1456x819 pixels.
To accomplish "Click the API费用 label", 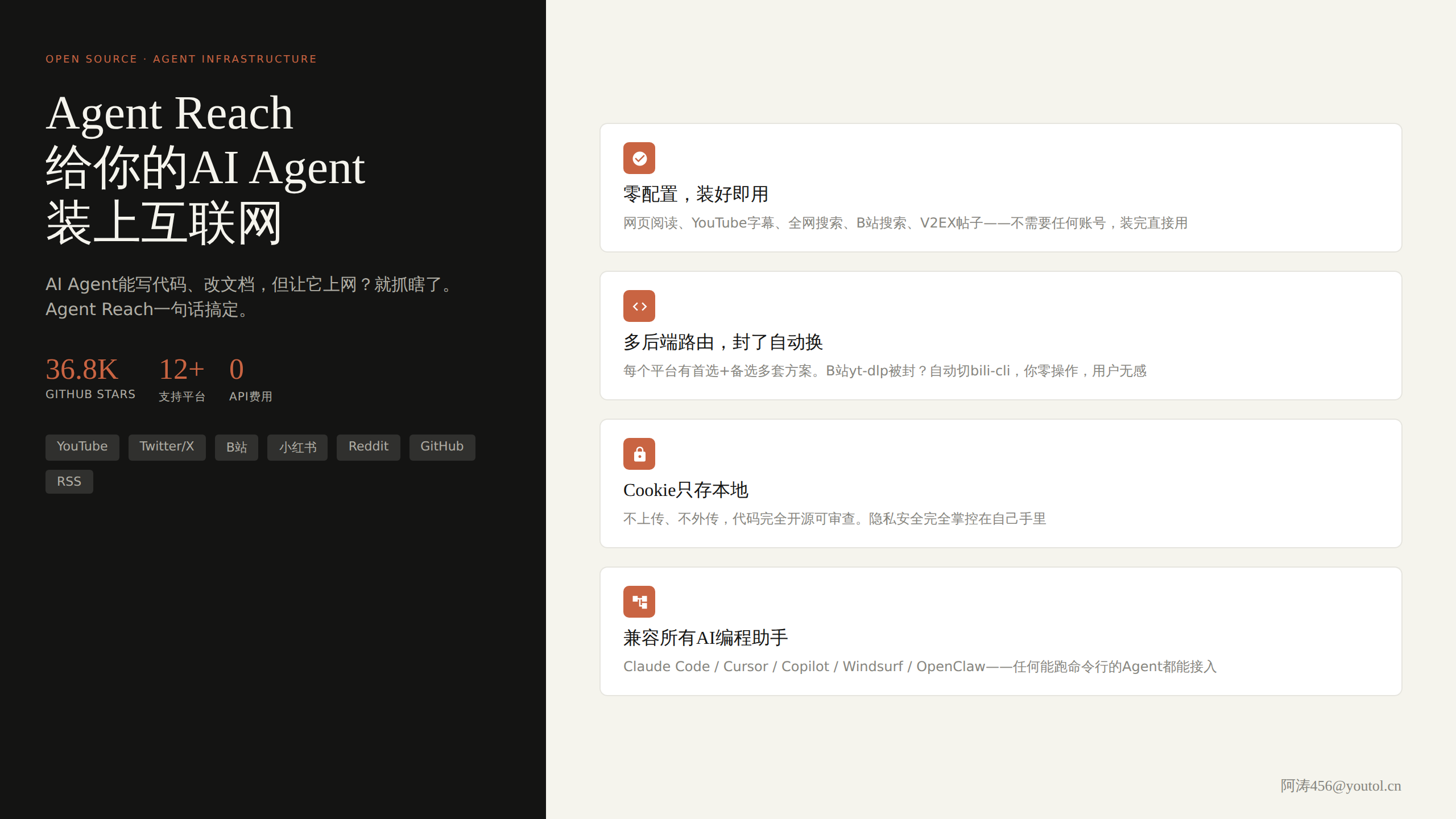I will coord(251,396).
